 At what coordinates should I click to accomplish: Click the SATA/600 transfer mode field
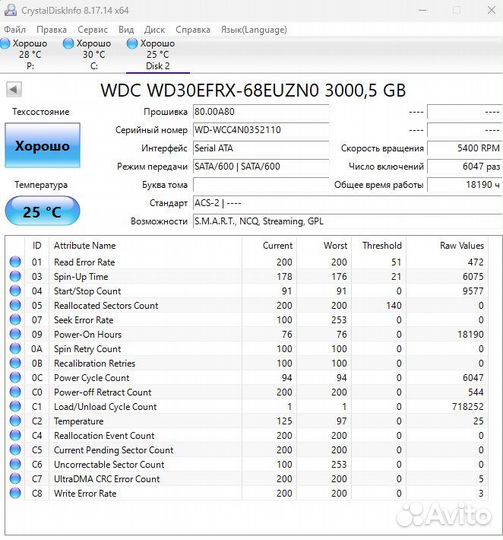point(261,166)
